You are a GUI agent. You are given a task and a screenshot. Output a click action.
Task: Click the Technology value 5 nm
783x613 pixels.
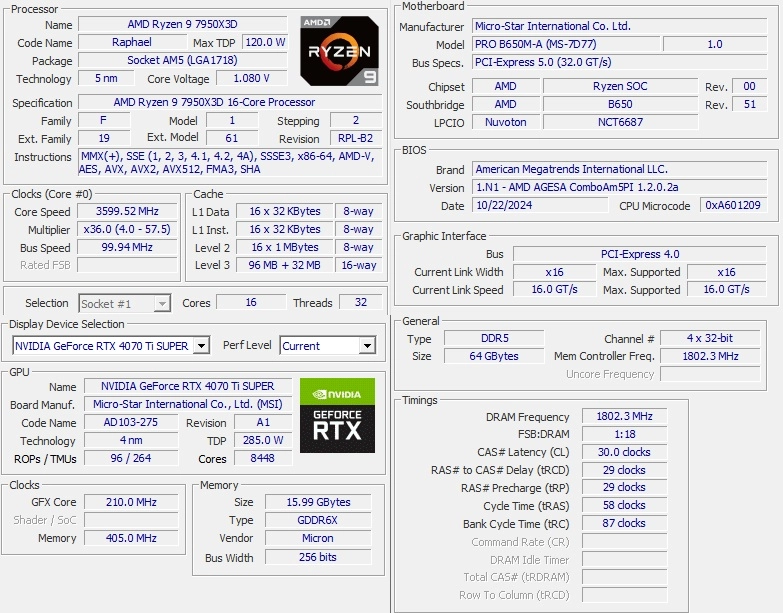[106, 78]
